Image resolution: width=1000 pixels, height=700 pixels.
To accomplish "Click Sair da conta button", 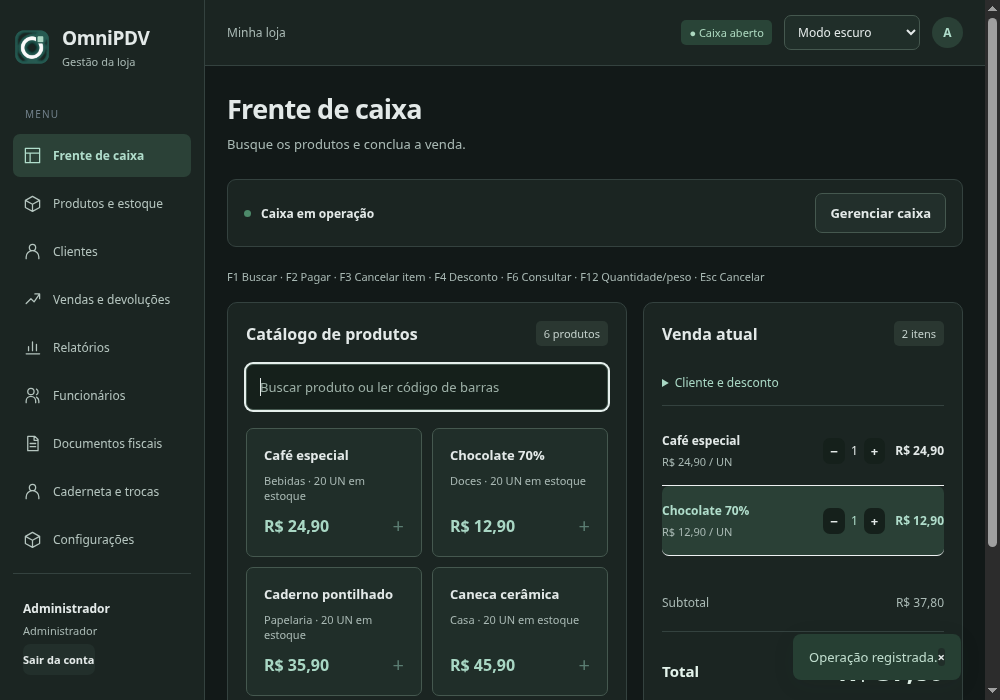I will click(58, 660).
